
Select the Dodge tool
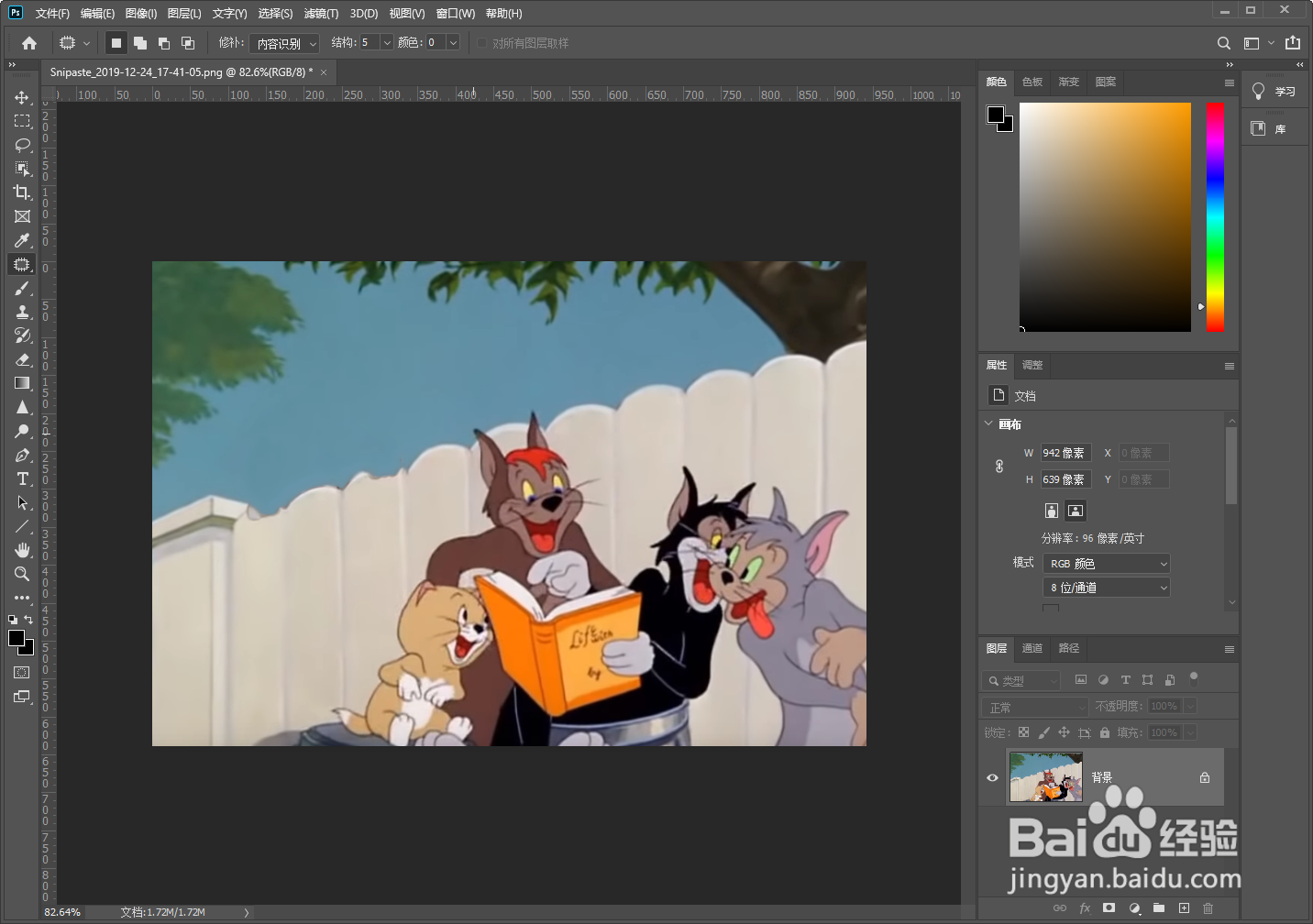tap(22, 431)
